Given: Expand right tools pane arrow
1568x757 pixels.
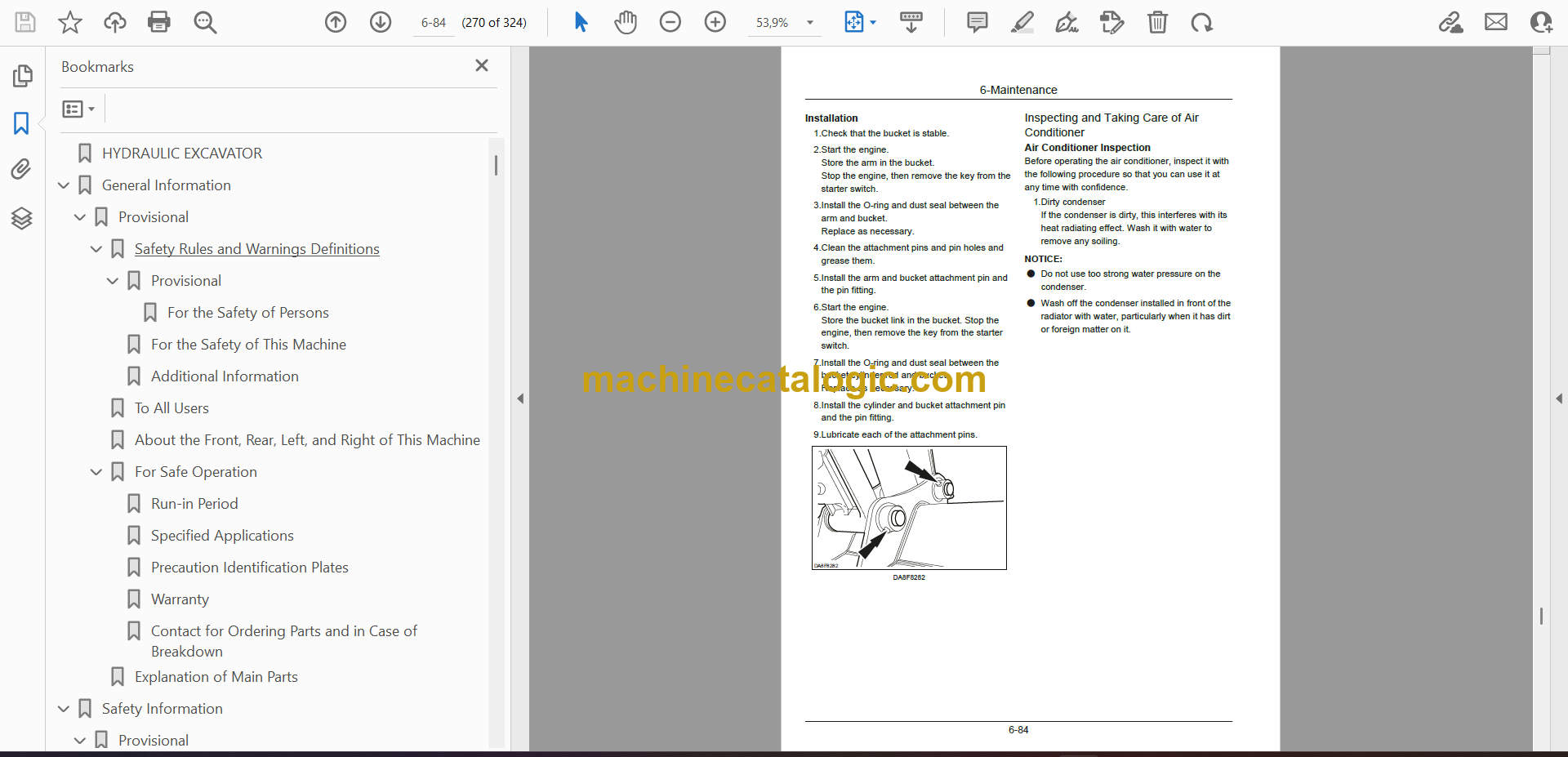Looking at the screenshot, I should coord(1559,399).
